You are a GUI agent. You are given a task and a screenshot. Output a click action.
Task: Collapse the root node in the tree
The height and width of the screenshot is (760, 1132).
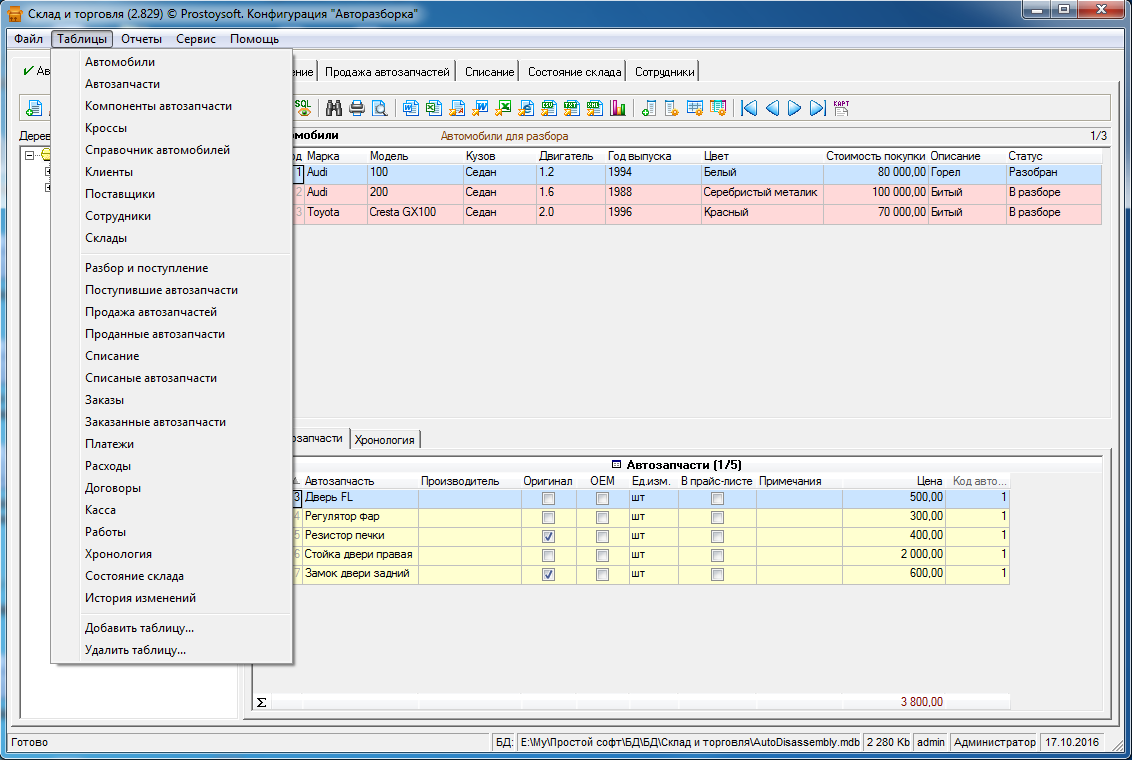(x=30, y=155)
